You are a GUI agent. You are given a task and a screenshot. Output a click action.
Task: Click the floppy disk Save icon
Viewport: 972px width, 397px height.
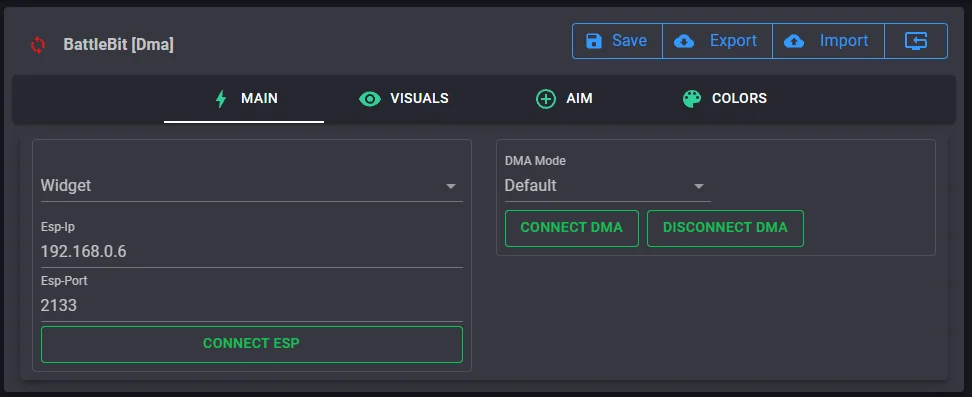coord(594,41)
